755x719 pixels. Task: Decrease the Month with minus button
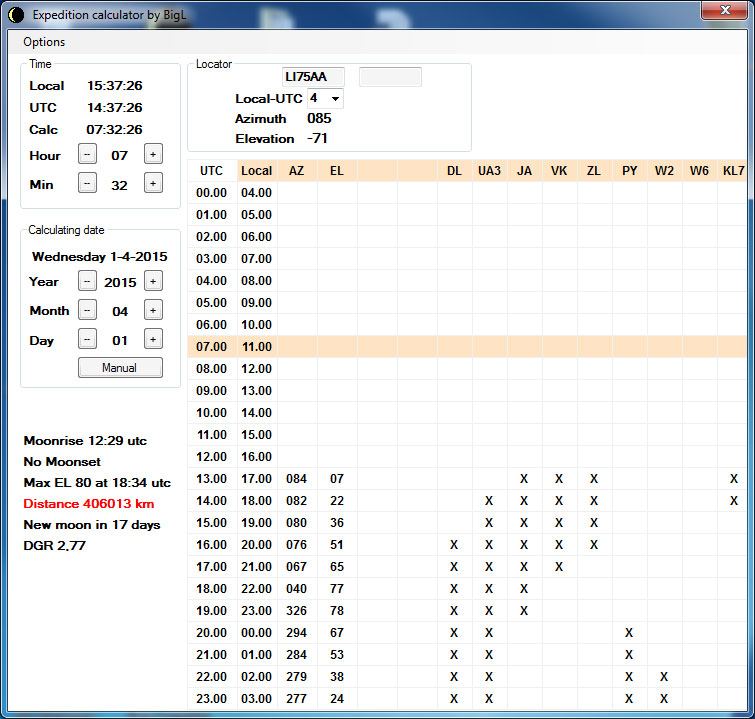(87, 311)
